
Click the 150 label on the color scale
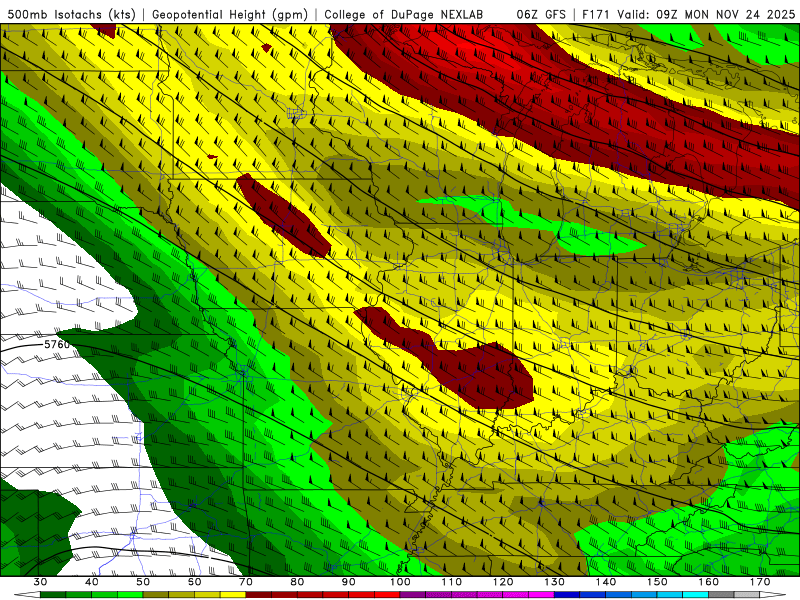pos(657,582)
